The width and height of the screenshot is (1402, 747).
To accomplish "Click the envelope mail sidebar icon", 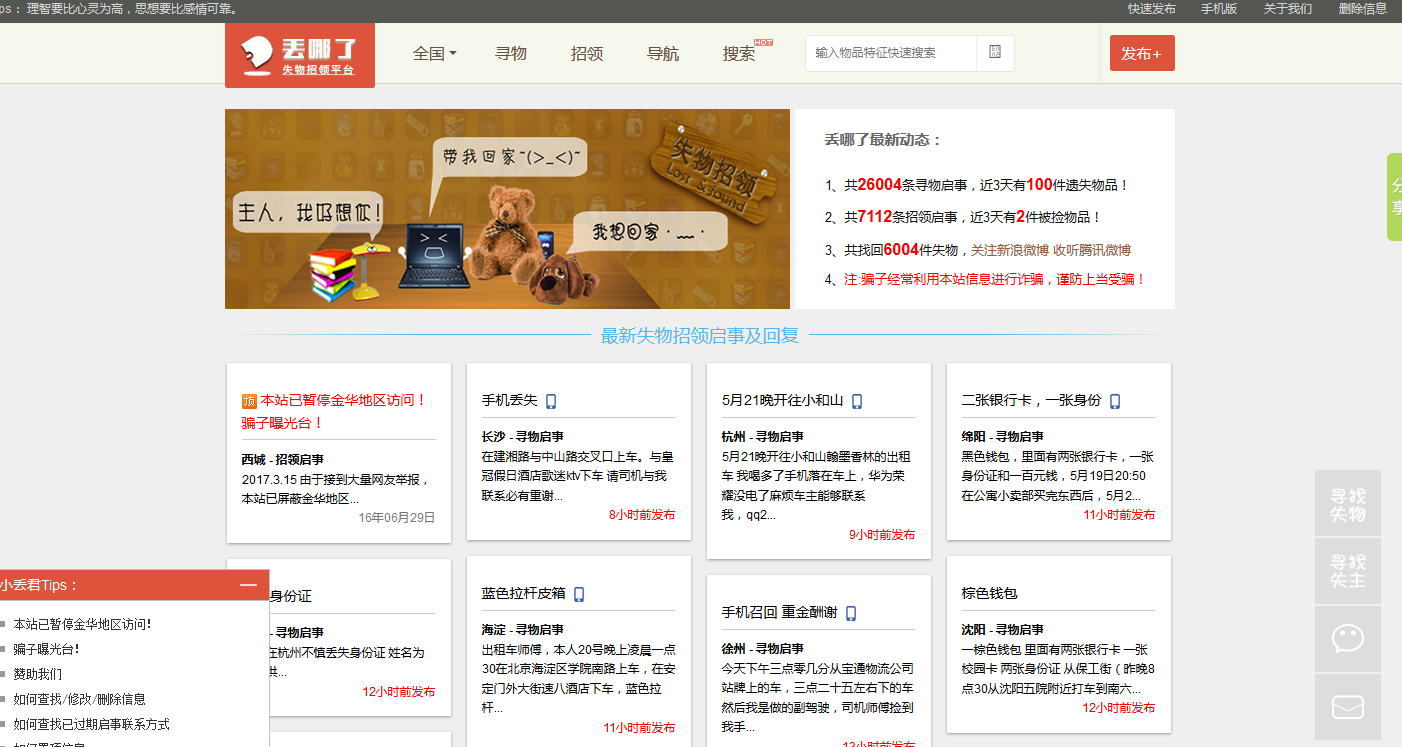I will tap(1347, 707).
